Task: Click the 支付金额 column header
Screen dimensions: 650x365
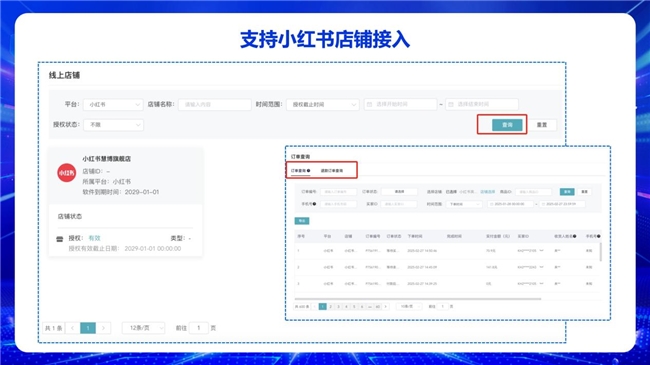Action: (x=498, y=236)
